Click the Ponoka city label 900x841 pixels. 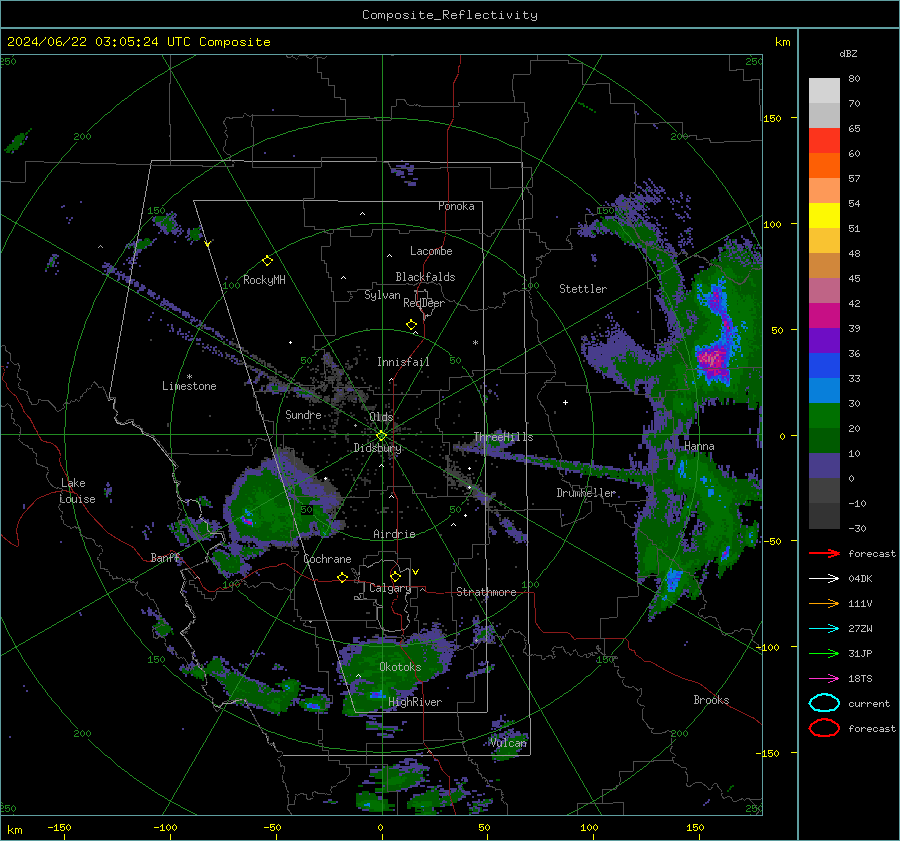456,206
